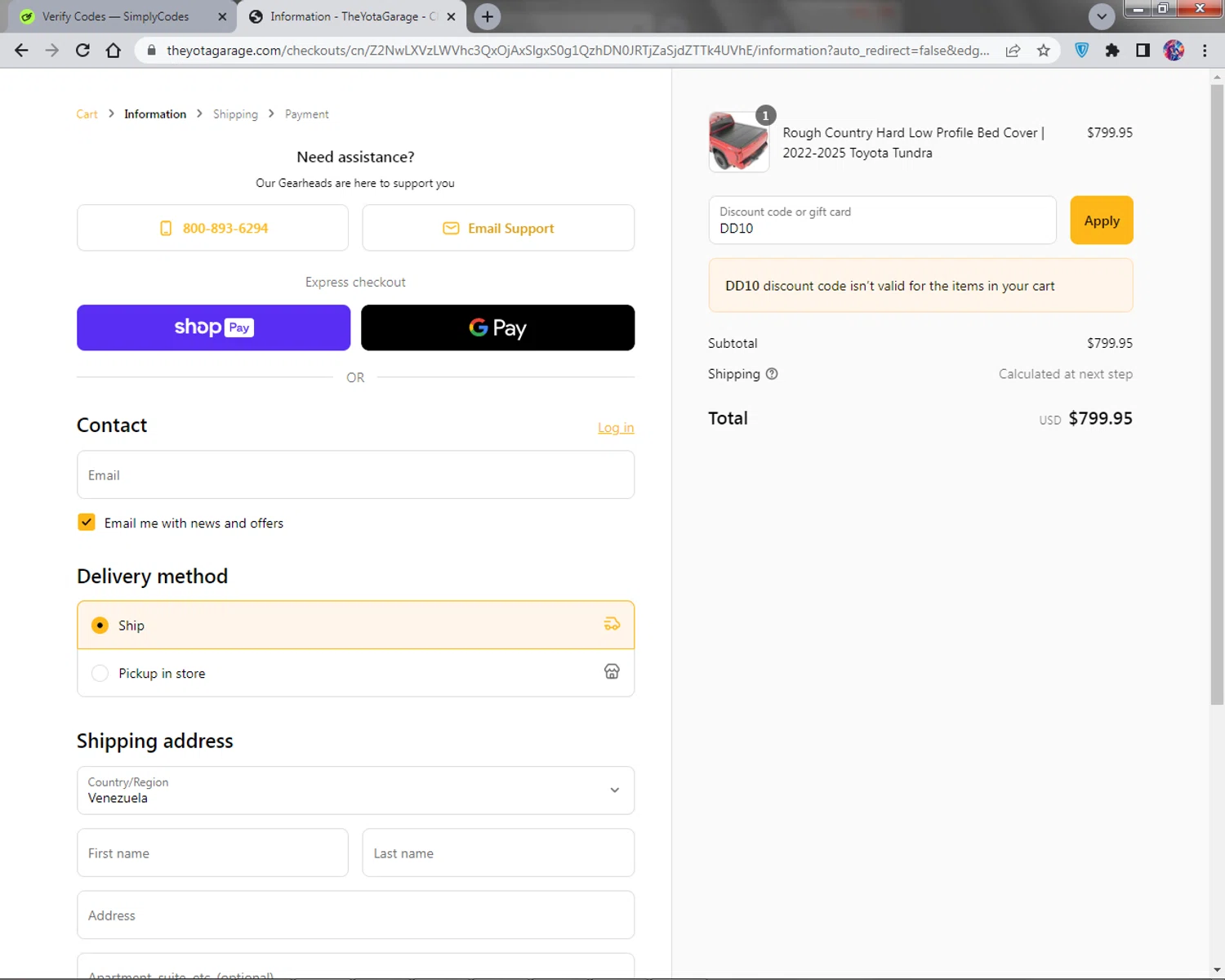The height and width of the screenshot is (980, 1225).
Task: Click the Information breadcrumb step
Action: 155,114
